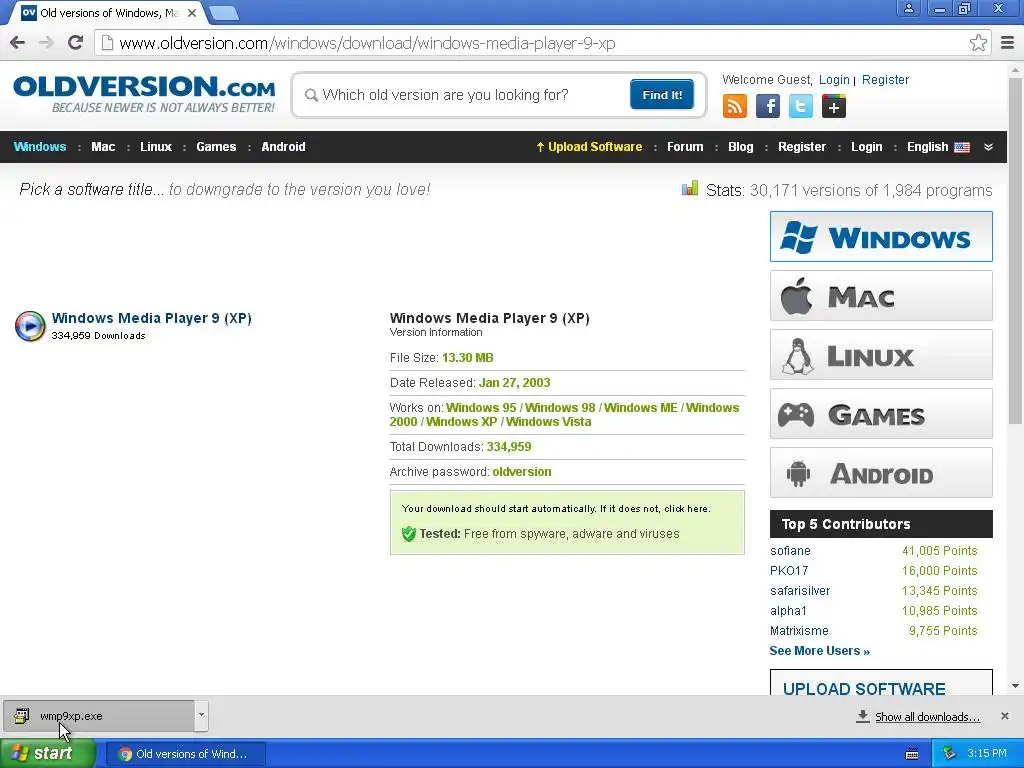Open the Chrome hamburger menu

tap(1007, 43)
